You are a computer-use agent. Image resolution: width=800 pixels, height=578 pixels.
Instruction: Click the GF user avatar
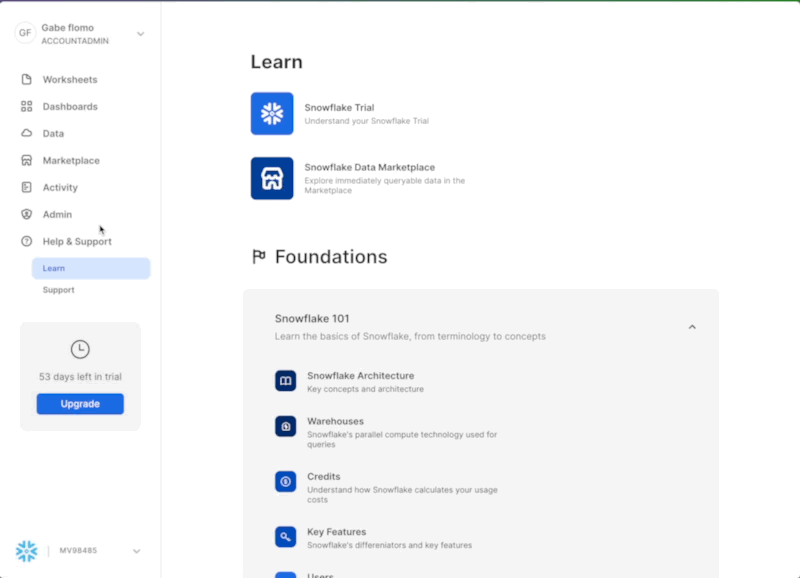coord(25,33)
